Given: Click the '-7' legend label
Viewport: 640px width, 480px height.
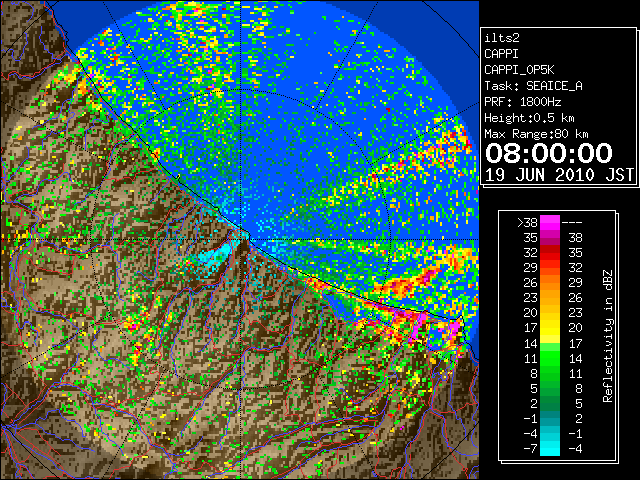Looking at the screenshot, I should tap(530, 449).
